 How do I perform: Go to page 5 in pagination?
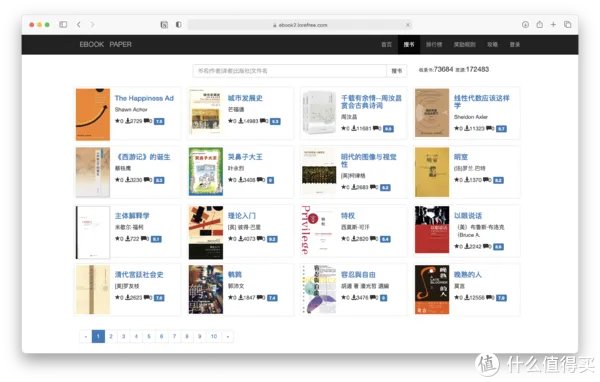tap(149, 336)
